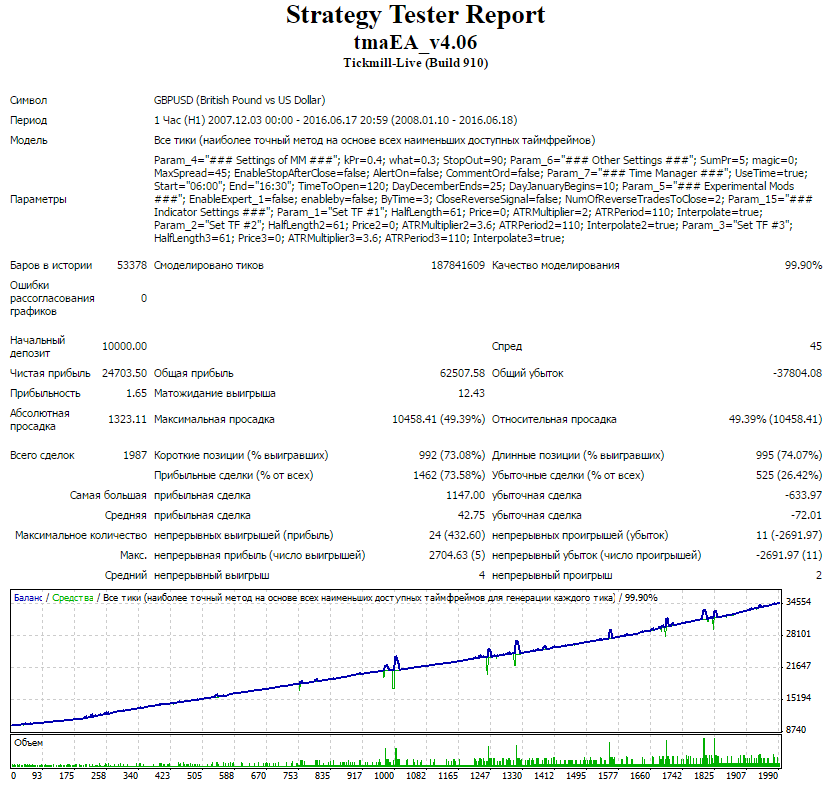Select the maximal drawdown value 10458.41 (49.39%)
Screen dimensions: 833x786
point(438,420)
